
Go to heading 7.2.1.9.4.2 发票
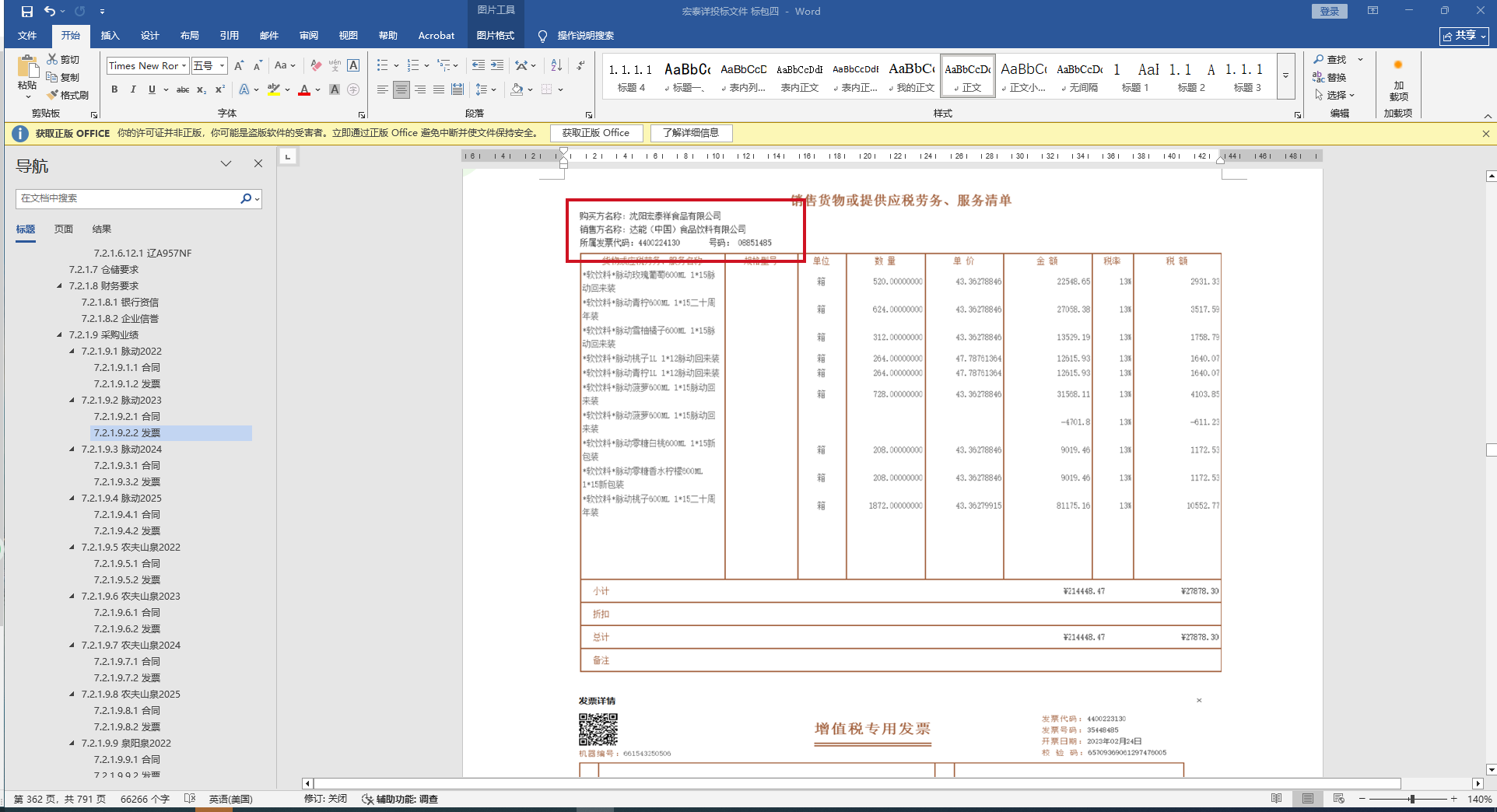coord(127,531)
